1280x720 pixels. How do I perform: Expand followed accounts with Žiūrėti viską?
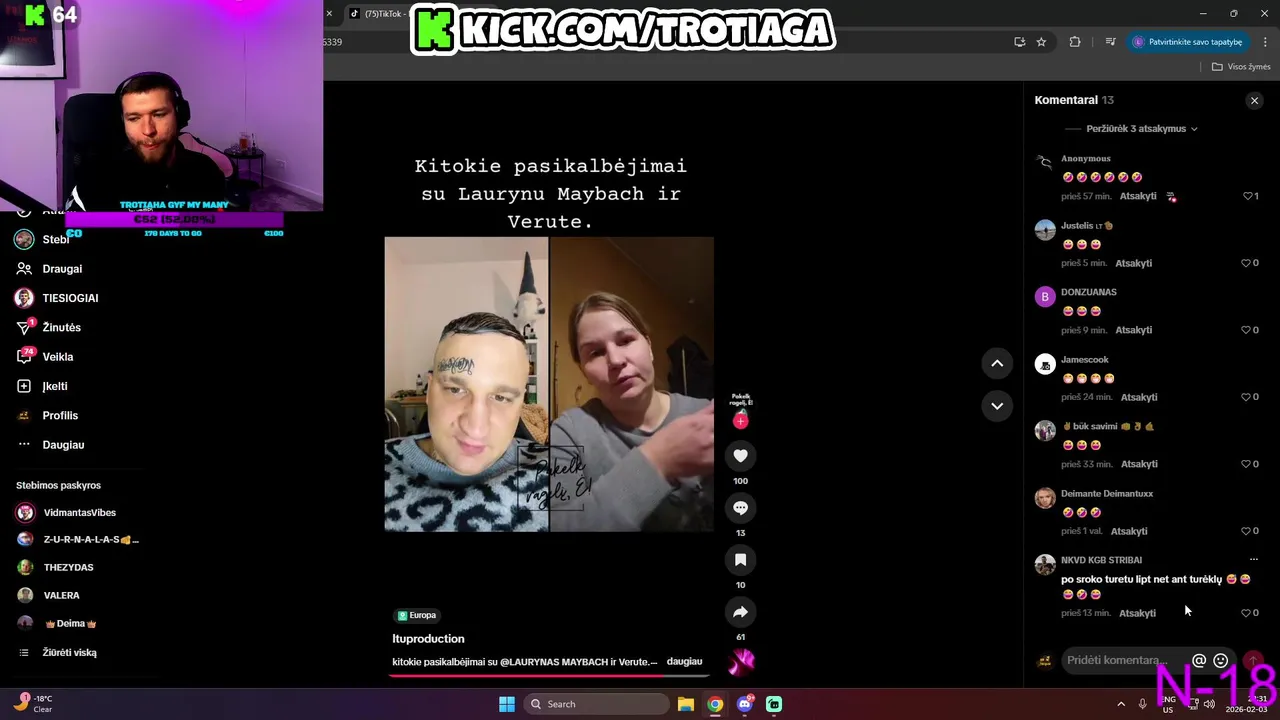(x=69, y=653)
